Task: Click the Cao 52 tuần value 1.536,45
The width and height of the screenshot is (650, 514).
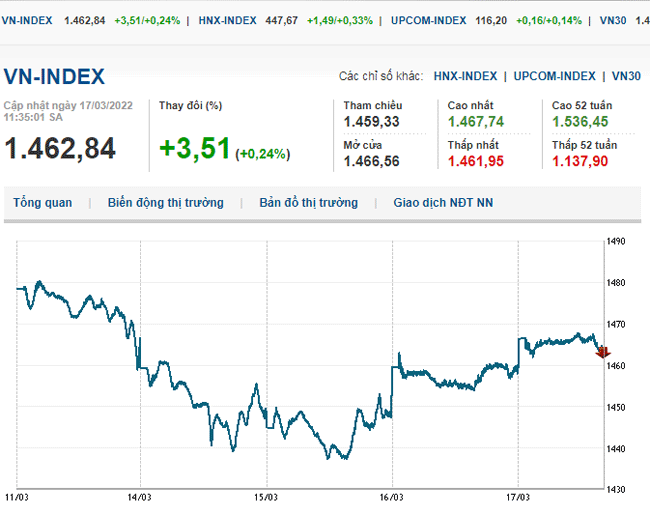Action: click(580, 121)
